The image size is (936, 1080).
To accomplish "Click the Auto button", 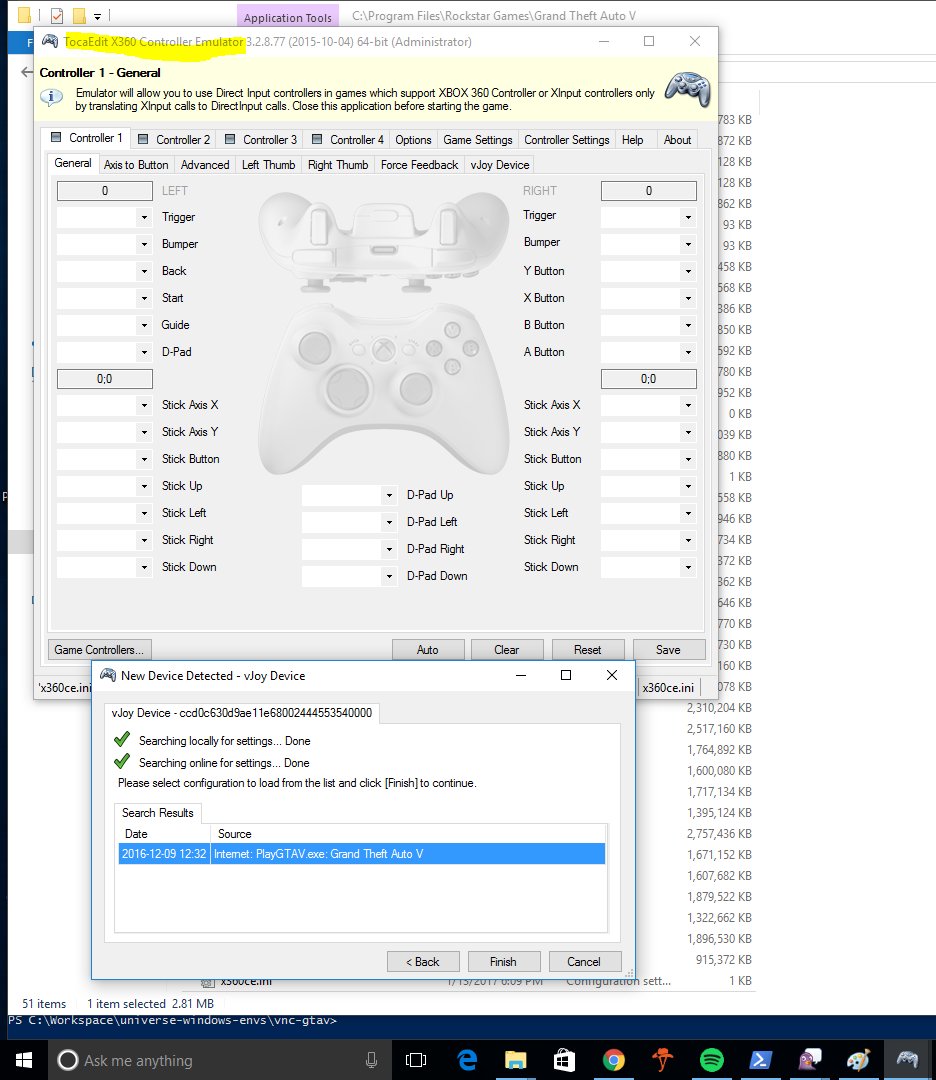I will pos(428,650).
